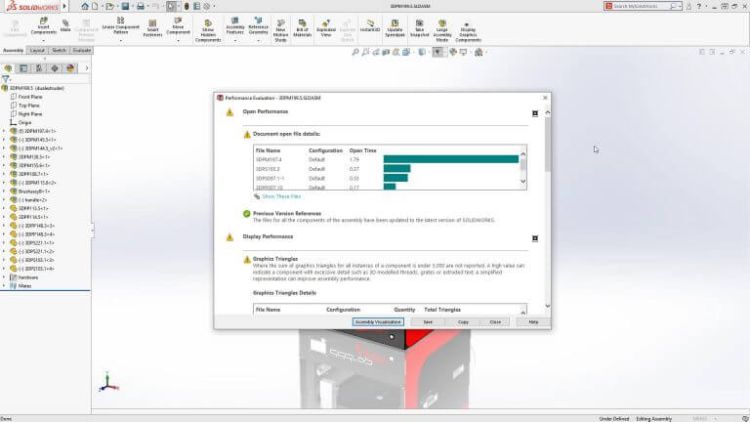The width and height of the screenshot is (750, 422).
Task: Click the New document icon
Action: click(x=95, y=6)
